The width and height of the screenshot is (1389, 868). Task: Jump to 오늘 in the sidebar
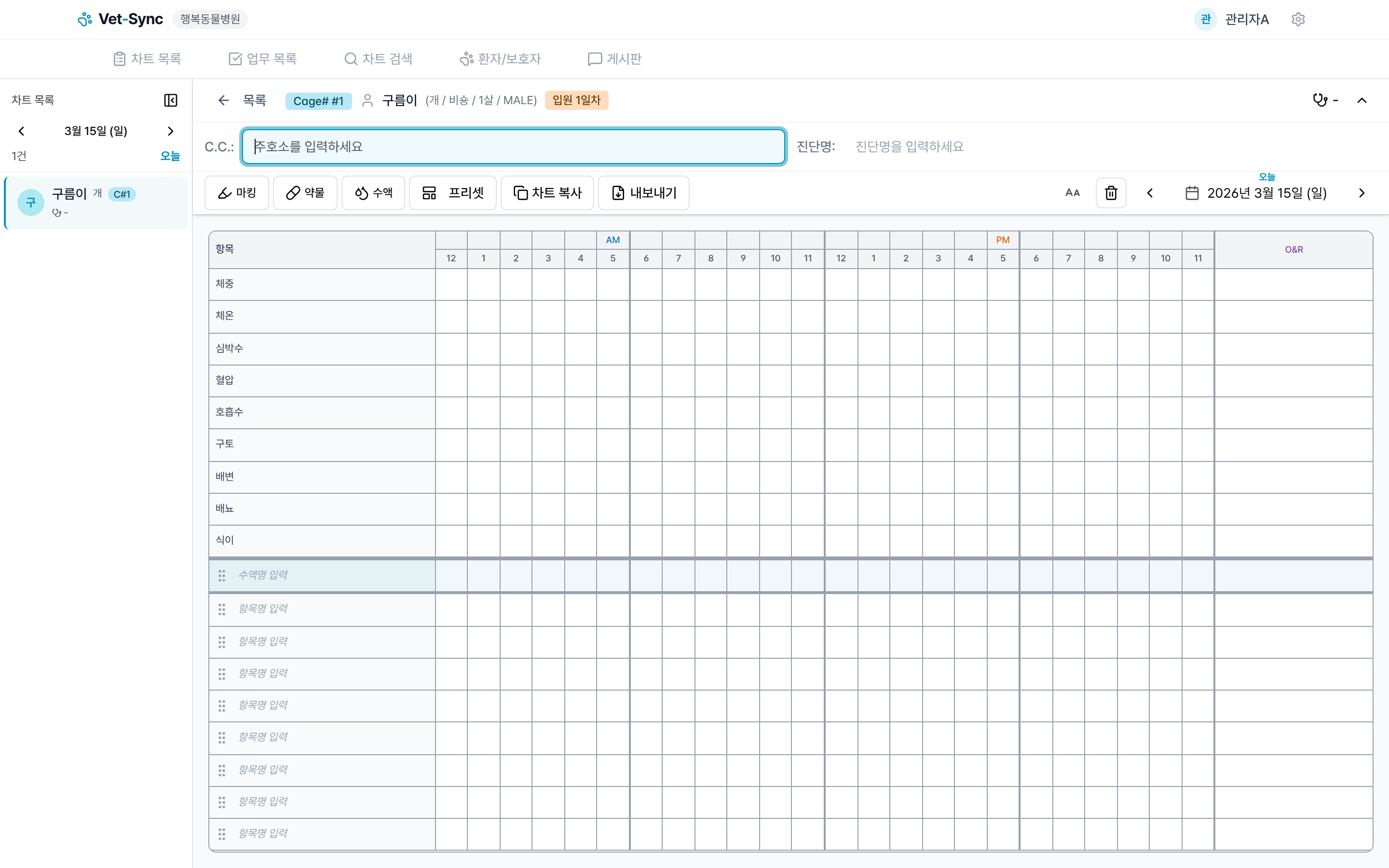click(x=170, y=156)
